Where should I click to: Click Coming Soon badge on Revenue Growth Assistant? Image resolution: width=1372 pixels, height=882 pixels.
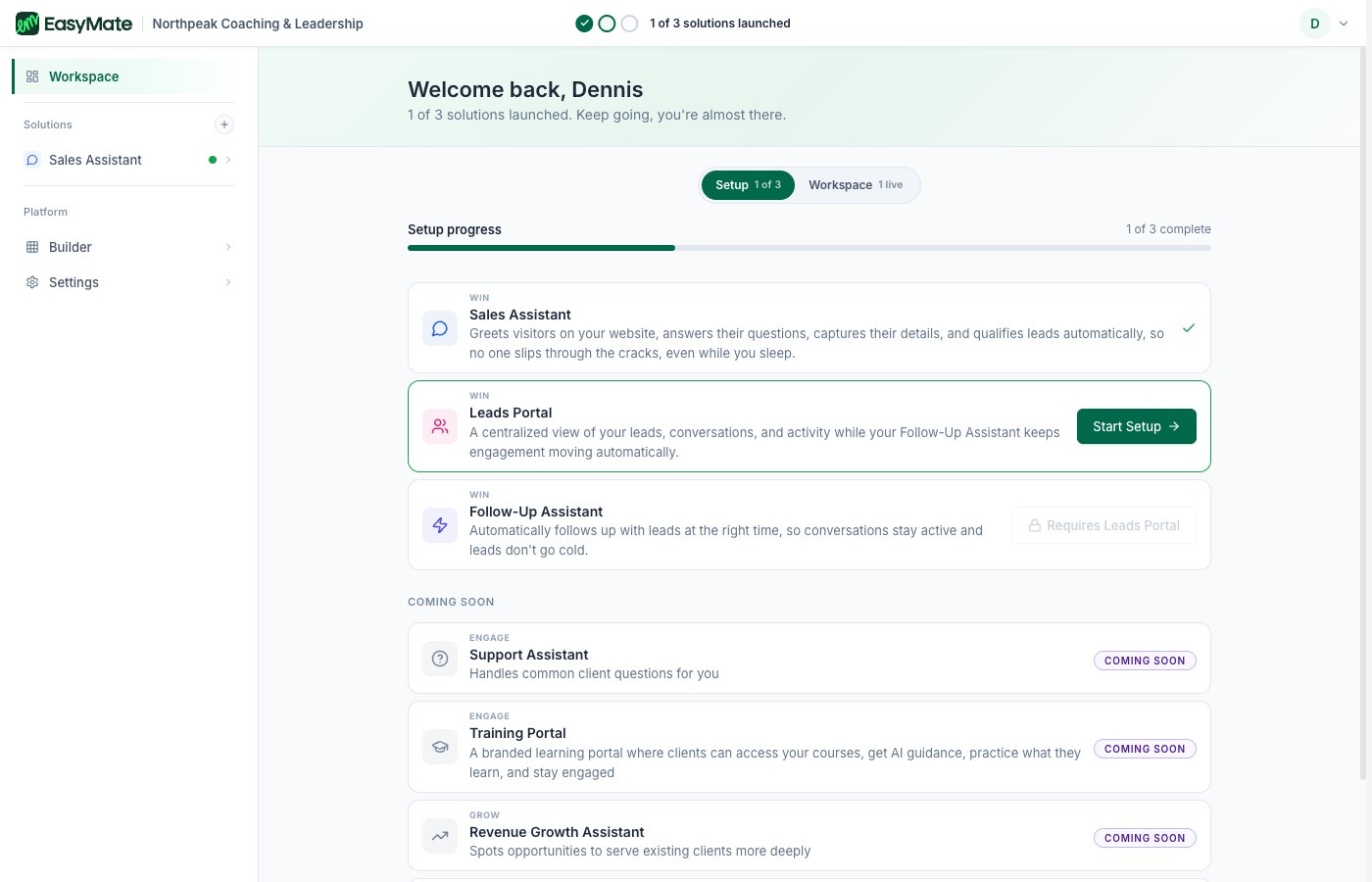1145,838
